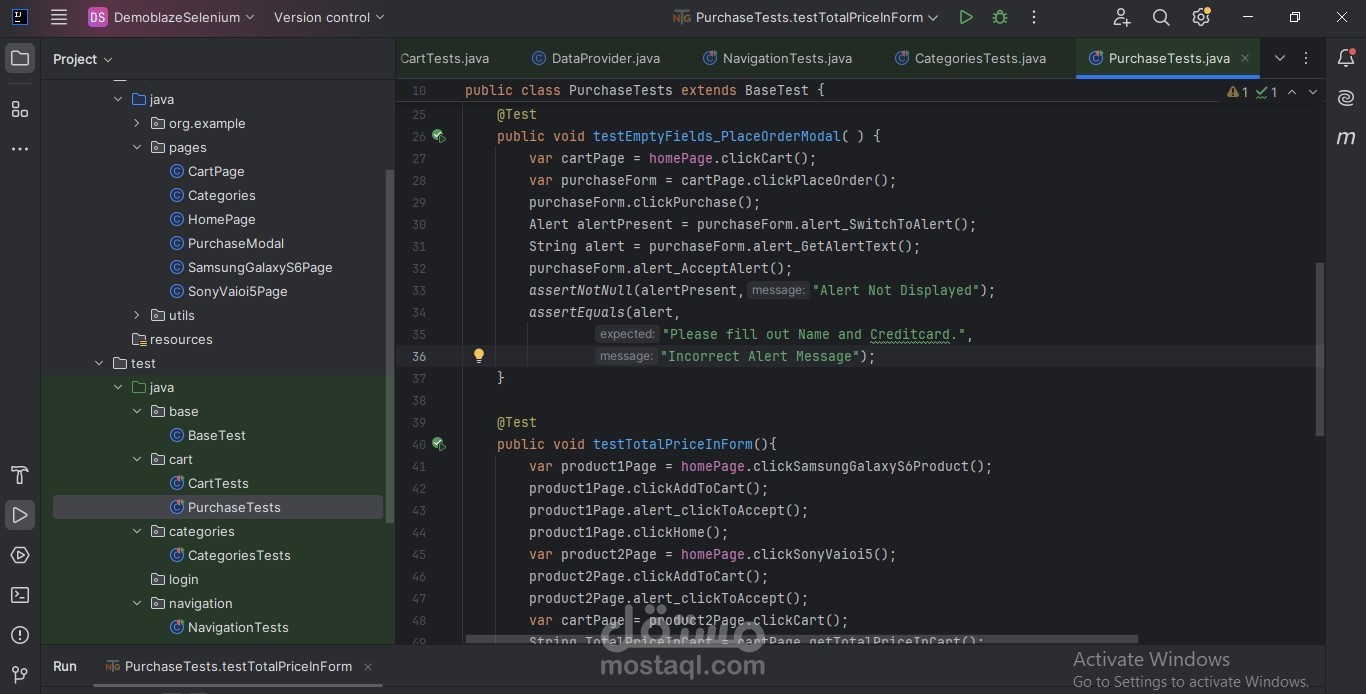This screenshot has height=694, width=1366.
Task: Select login package in project tree
Action: coord(174,579)
